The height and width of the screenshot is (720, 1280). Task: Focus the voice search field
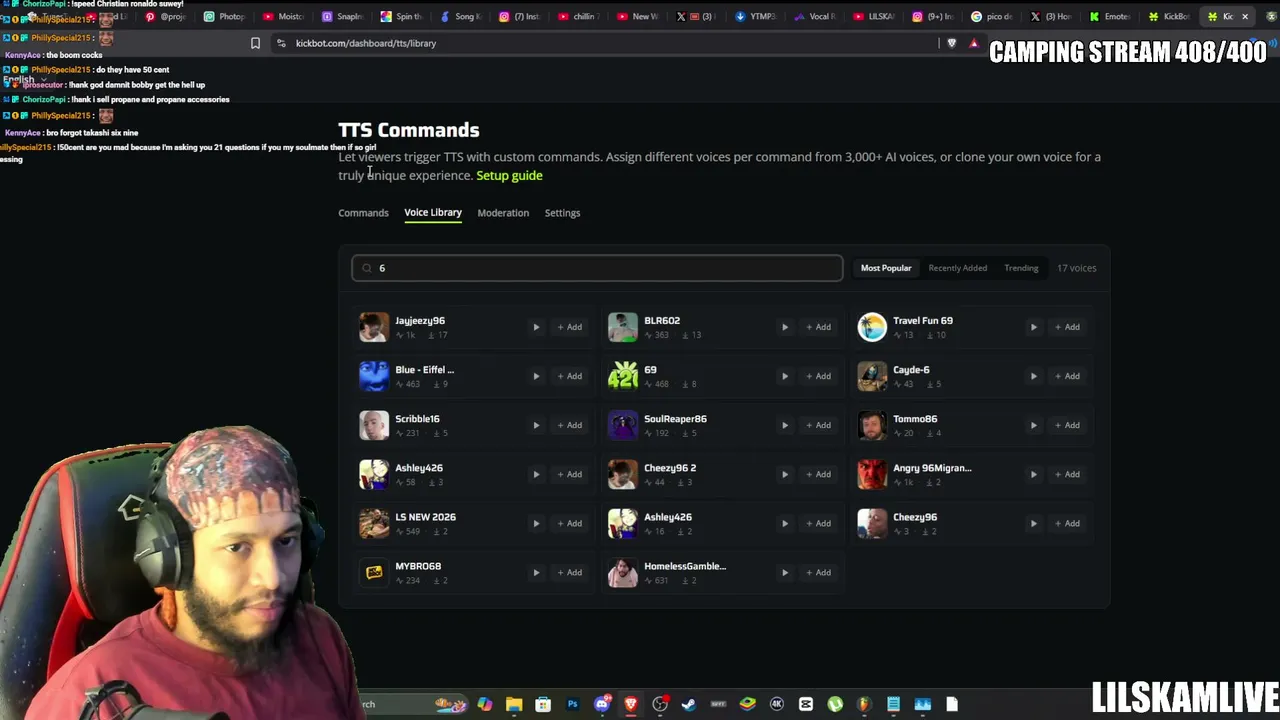597,268
